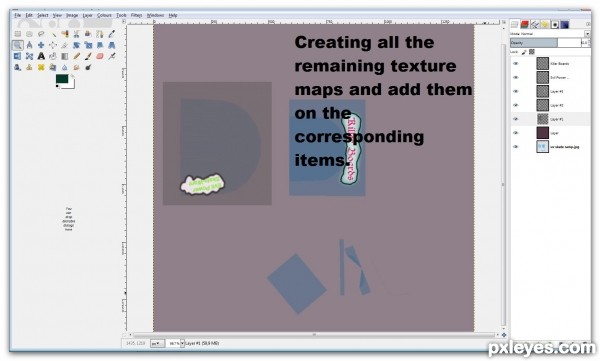Hide the uv skate temp.jpg layer
The image size is (600, 361).
point(516,147)
